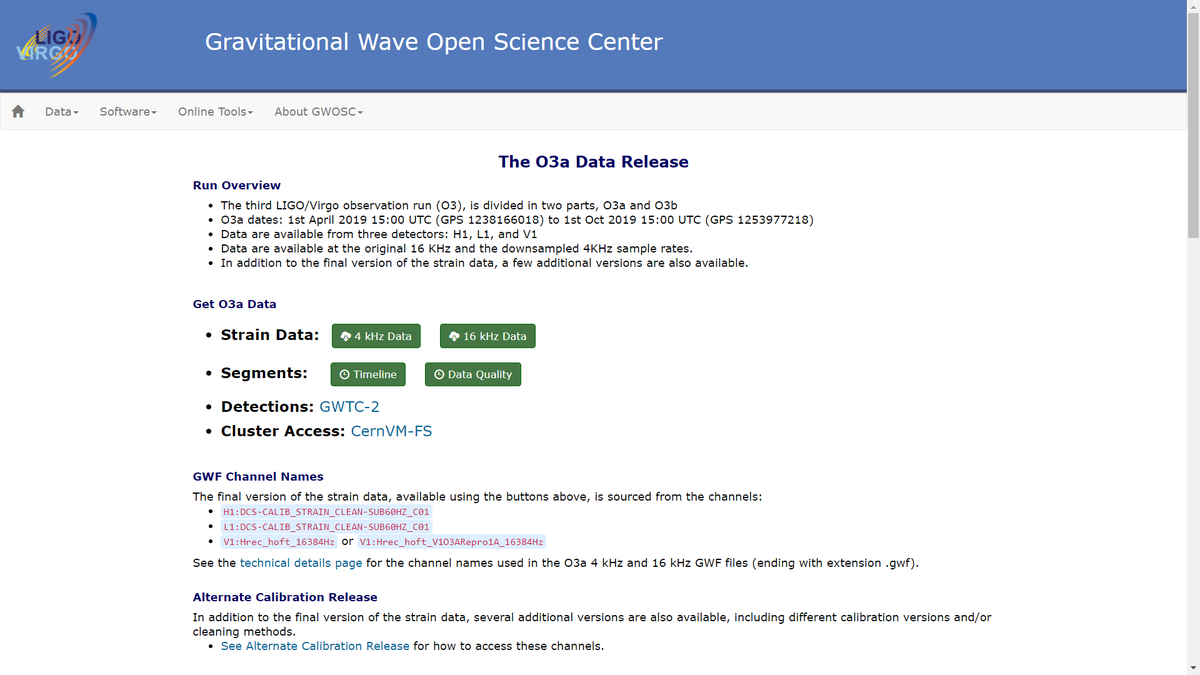1200x675 pixels.
Task: Click the Alternate Calibration Release heading
Action: [285, 597]
